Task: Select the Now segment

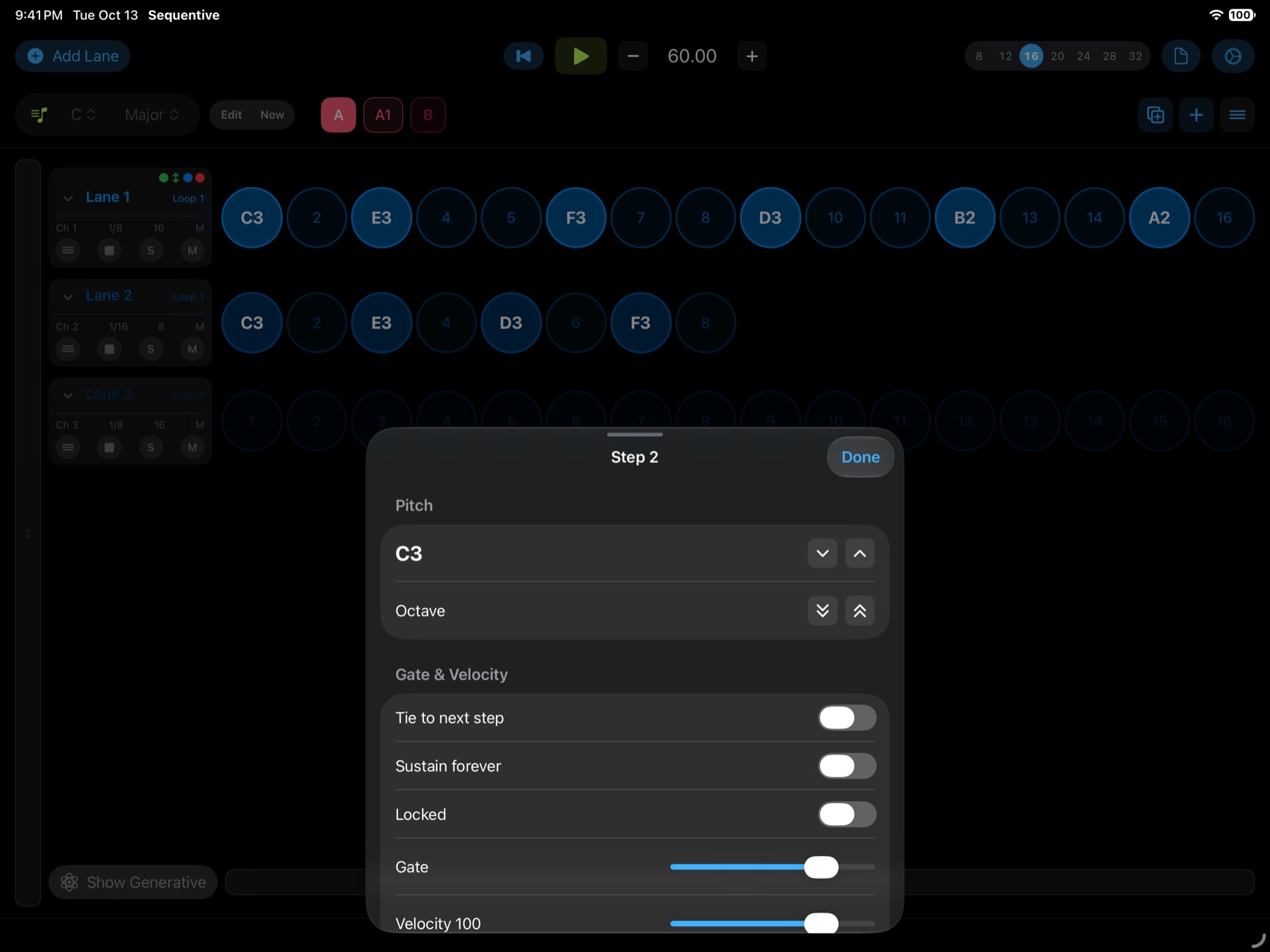Action: click(272, 114)
